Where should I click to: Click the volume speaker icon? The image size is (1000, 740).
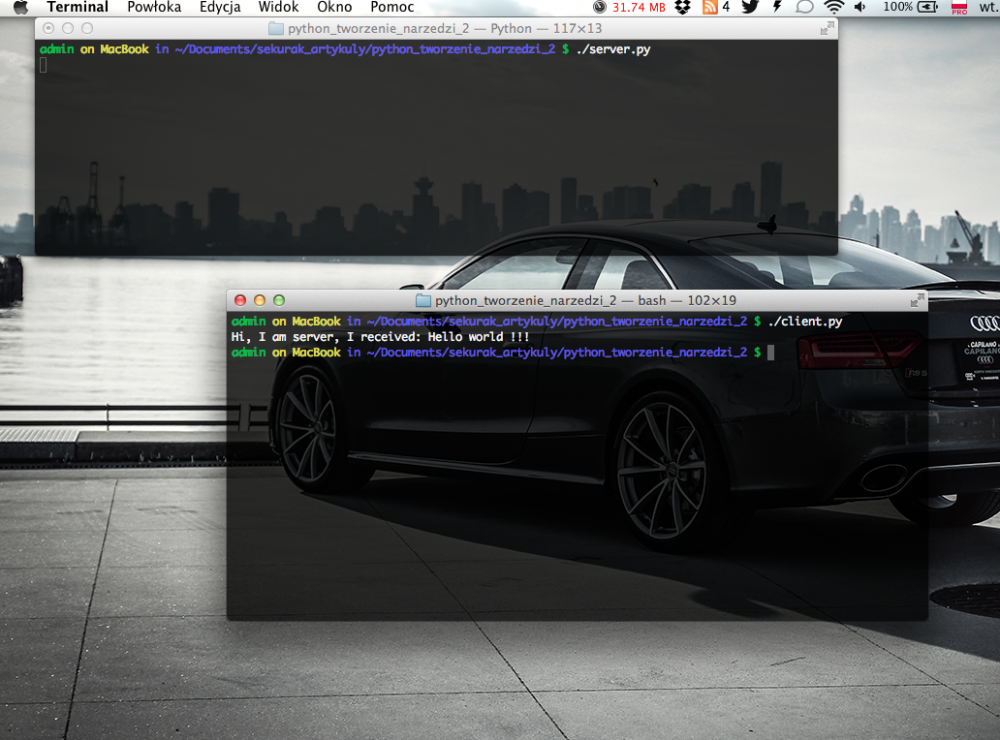coord(861,7)
